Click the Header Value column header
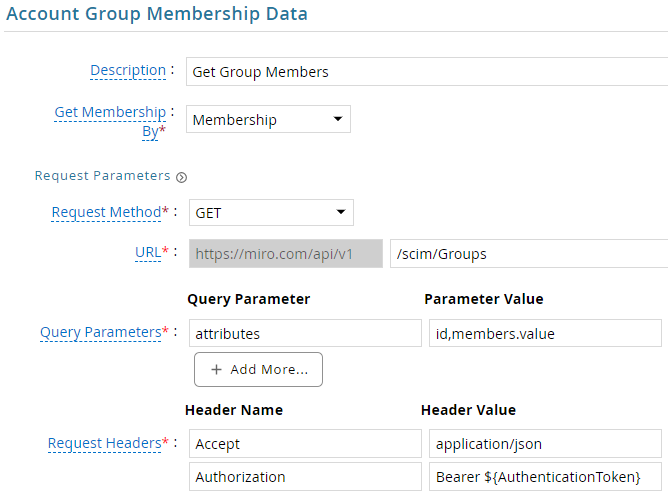This screenshot has width=668, height=494. pyautogui.click(x=468, y=410)
